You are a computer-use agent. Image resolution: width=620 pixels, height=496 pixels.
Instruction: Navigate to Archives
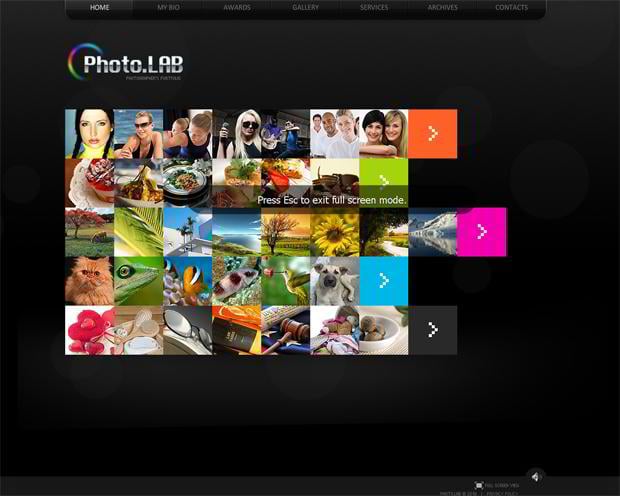(x=442, y=8)
